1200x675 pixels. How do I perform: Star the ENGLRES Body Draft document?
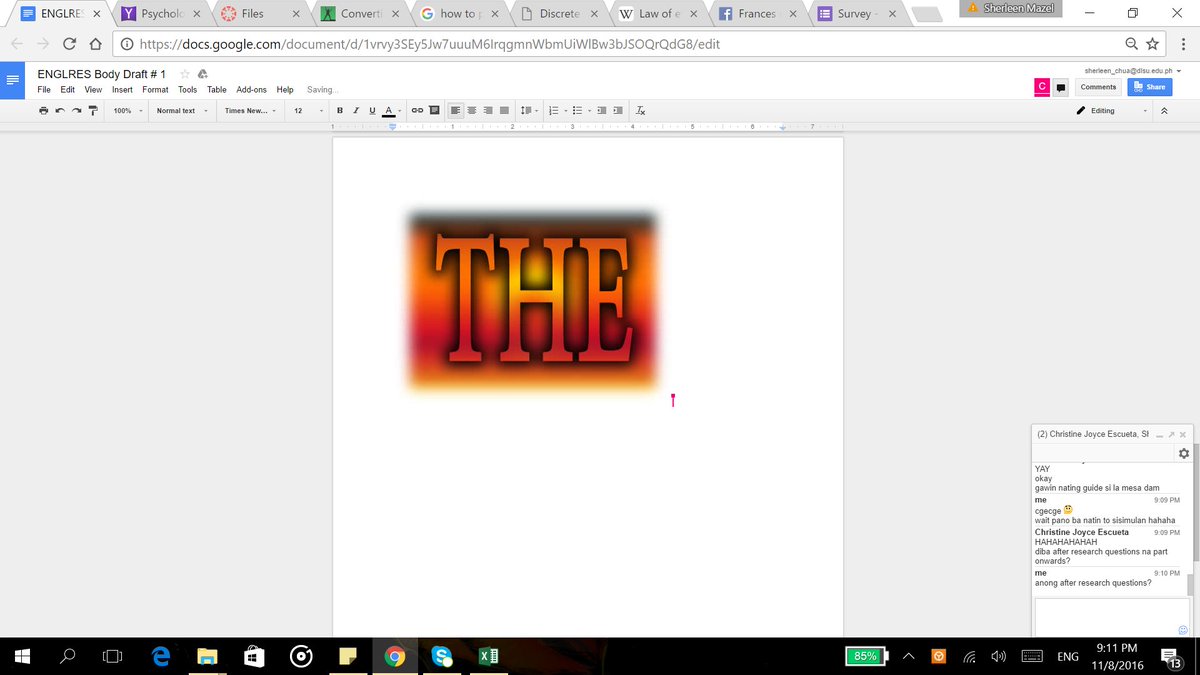pos(184,74)
